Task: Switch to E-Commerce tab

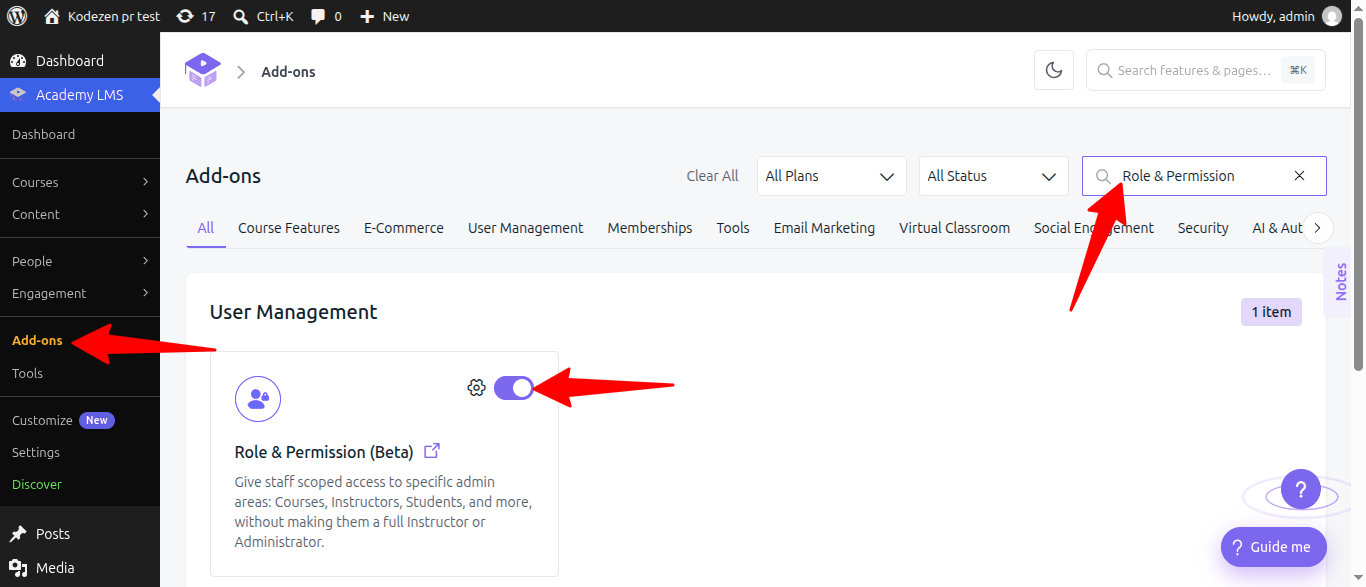Action: (404, 228)
